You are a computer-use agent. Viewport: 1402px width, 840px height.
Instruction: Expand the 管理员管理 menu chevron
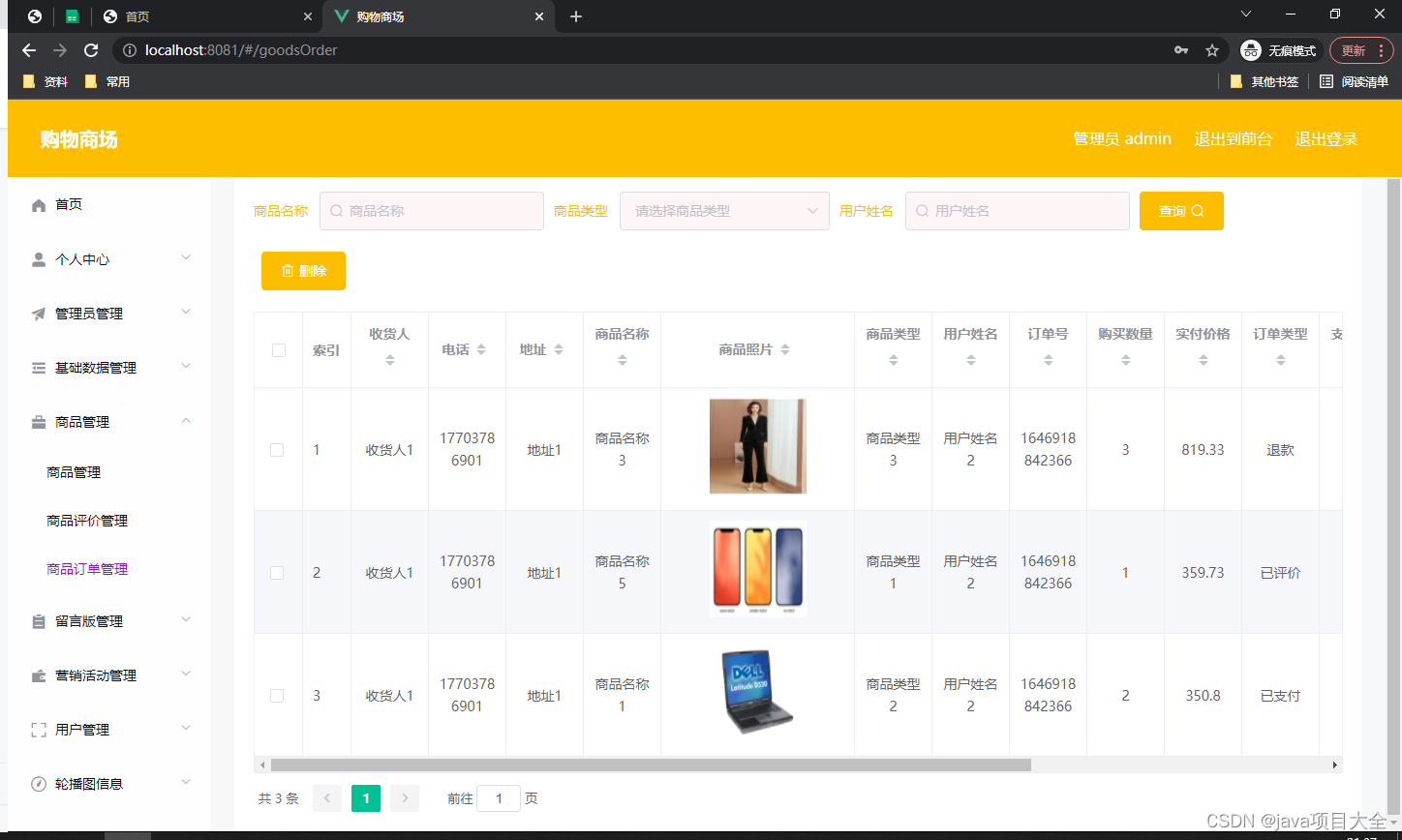187,312
